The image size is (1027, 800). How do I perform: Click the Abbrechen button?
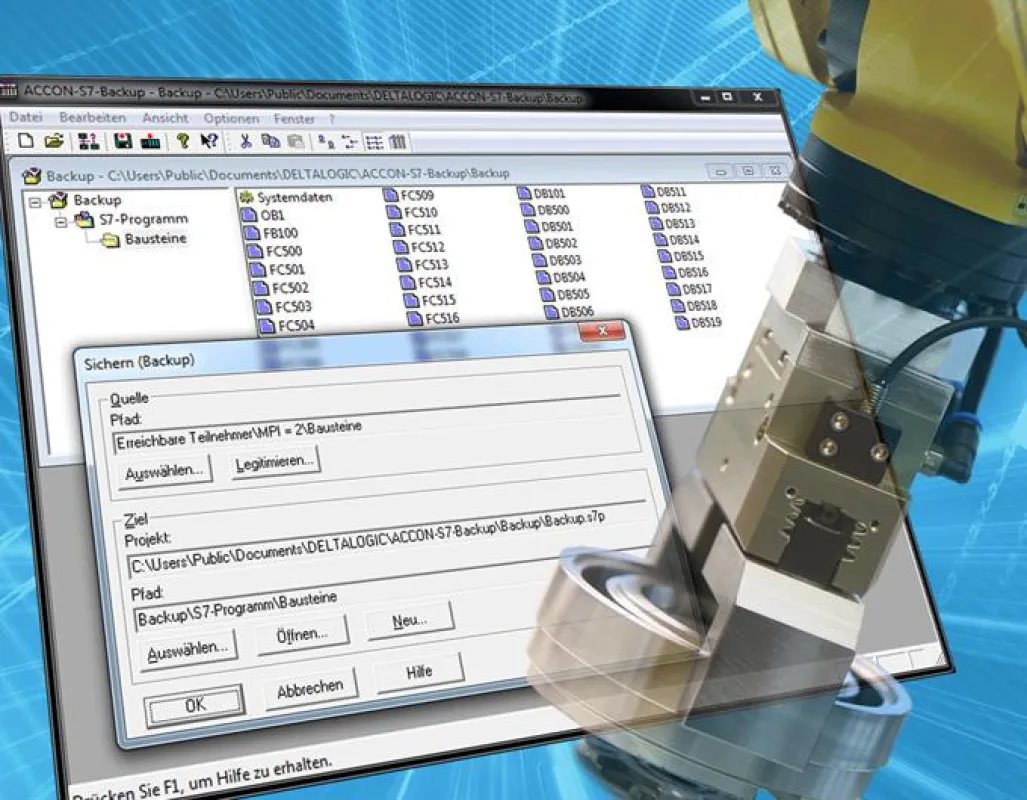pos(310,690)
